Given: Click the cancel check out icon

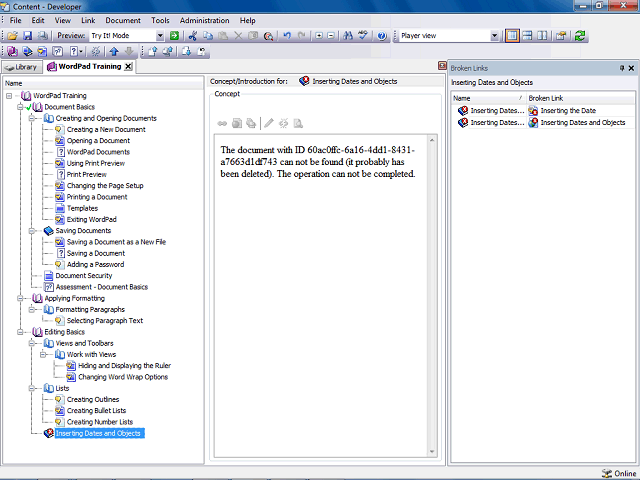Looking at the screenshot, I should tap(201, 51).
